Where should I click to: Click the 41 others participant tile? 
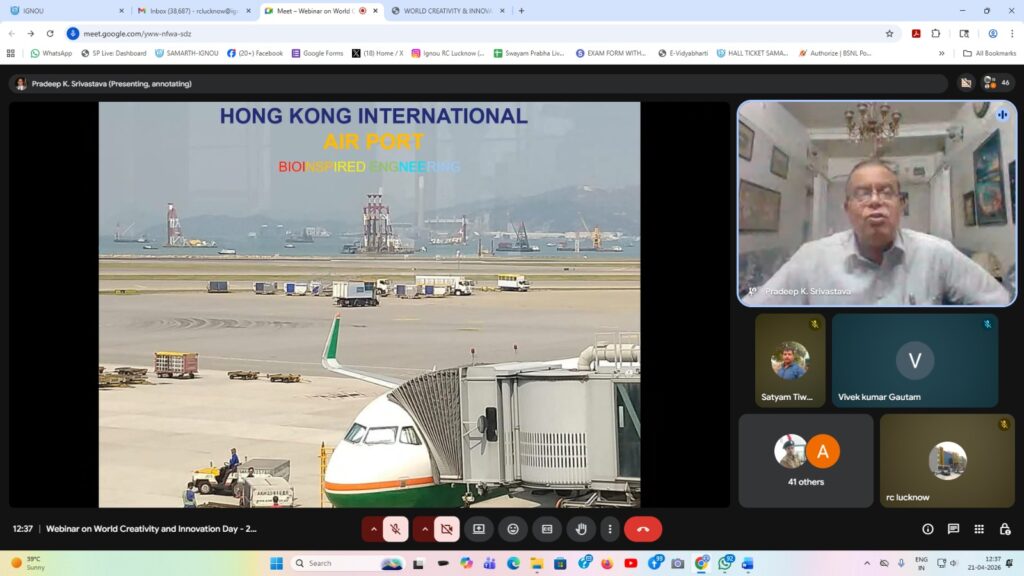click(x=806, y=461)
